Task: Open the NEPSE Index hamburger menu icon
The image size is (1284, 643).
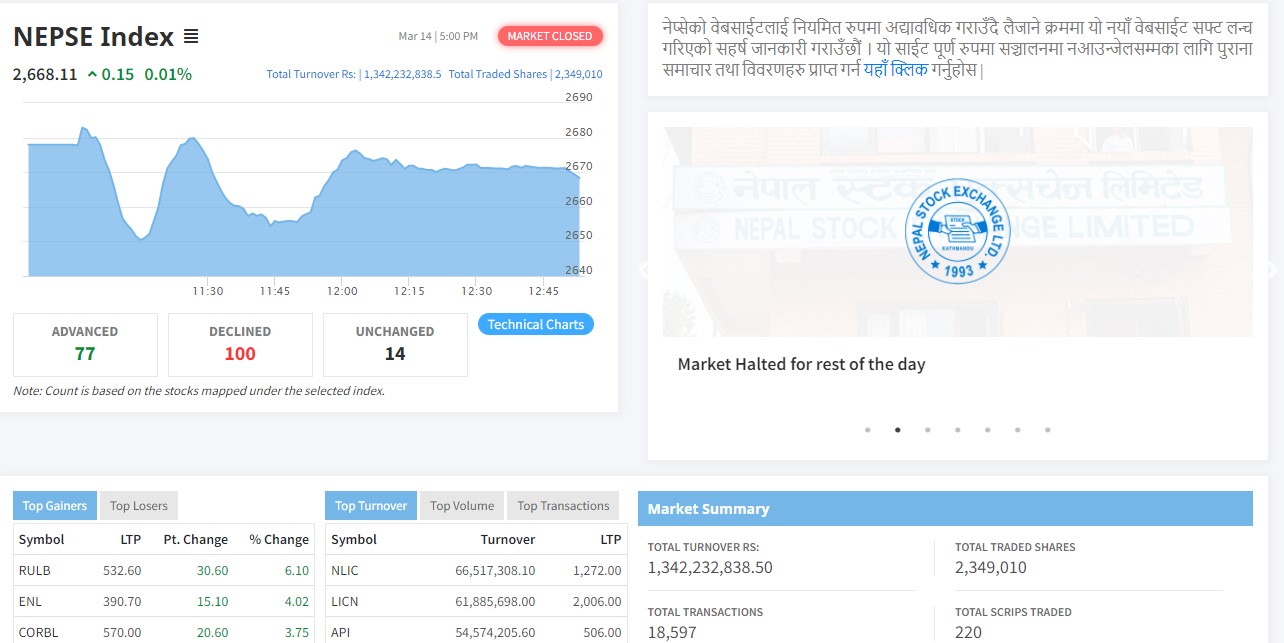Action: [191, 37]
